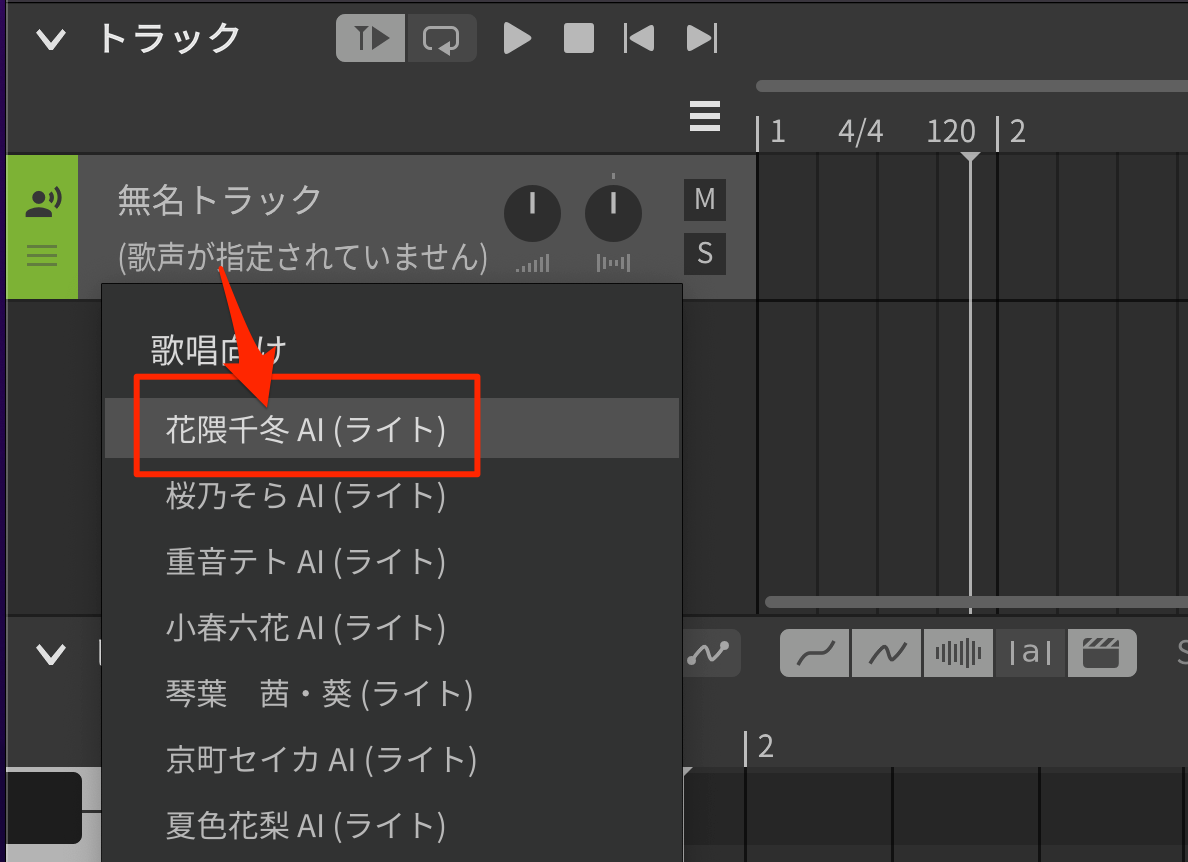Image resolution: width=1188 pixels, height=862 pixels.
Task: Select 琴葉 茜・葵 (ライト) voice
Action: point(392,693)
